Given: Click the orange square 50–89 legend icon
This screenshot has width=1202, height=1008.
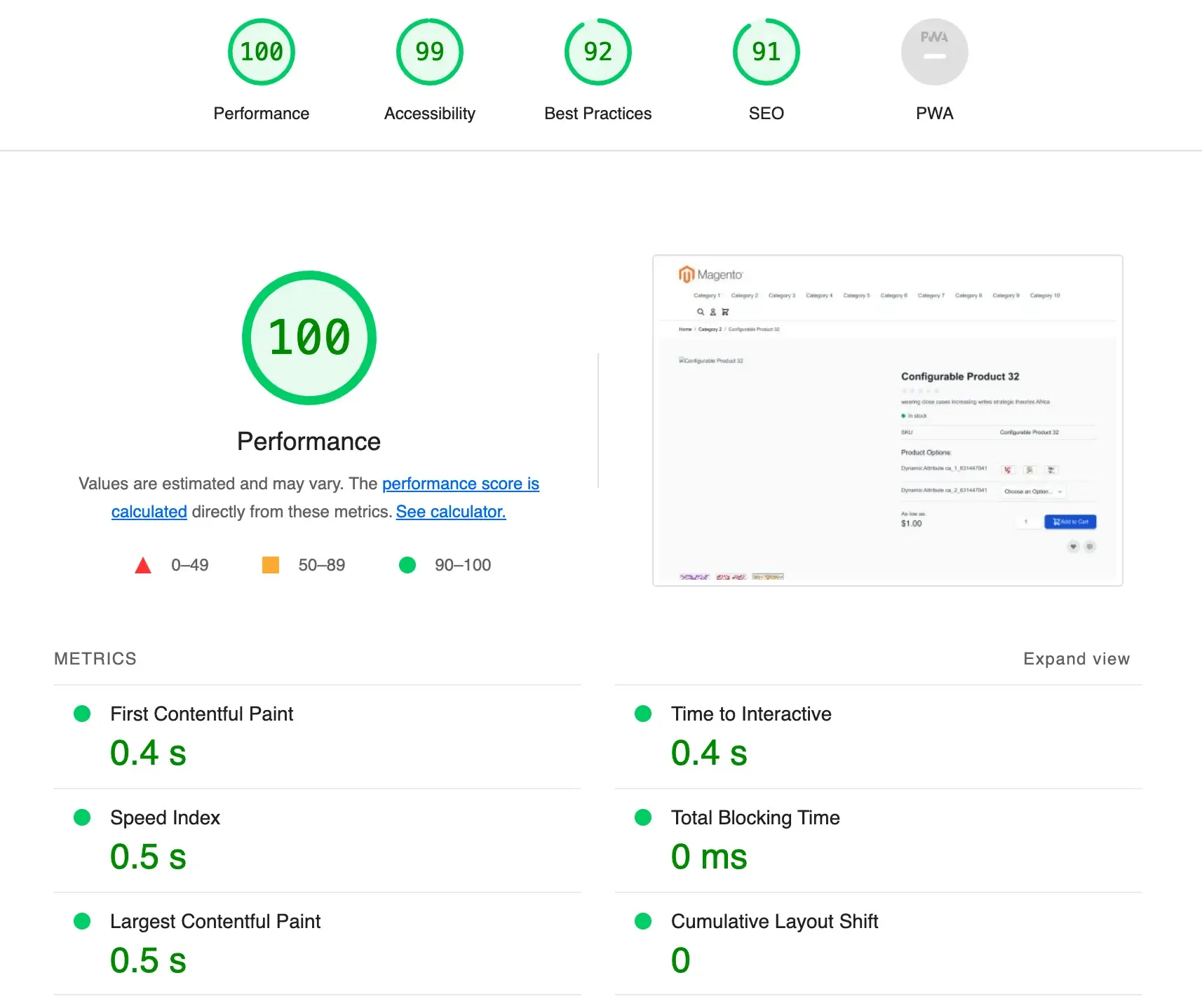Looking at the screenshot, I should pyautogui.click(x=271, y=565).
